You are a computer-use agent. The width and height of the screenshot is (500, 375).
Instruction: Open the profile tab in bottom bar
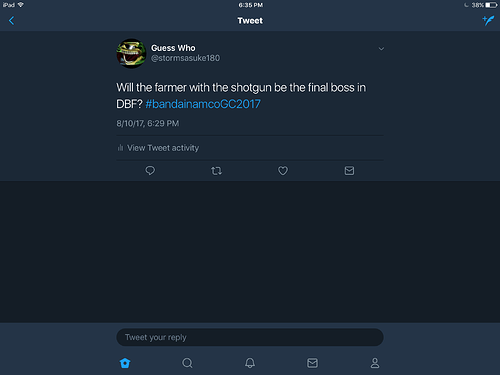[375, 363]
